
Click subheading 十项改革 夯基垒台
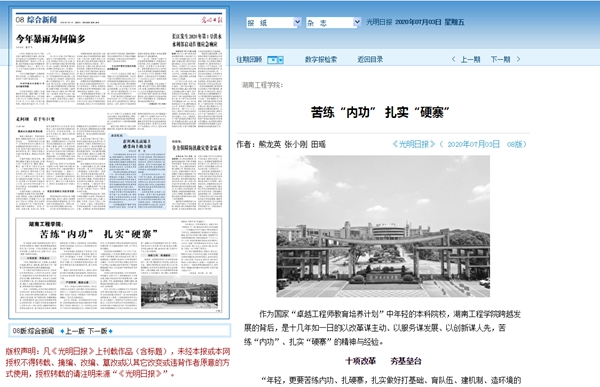point(383,361)
